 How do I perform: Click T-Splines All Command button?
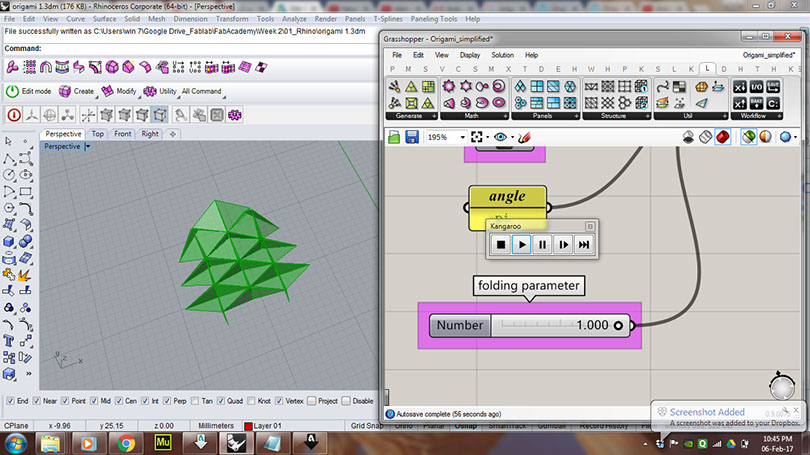pyautogui.click(x=202, y=91)
